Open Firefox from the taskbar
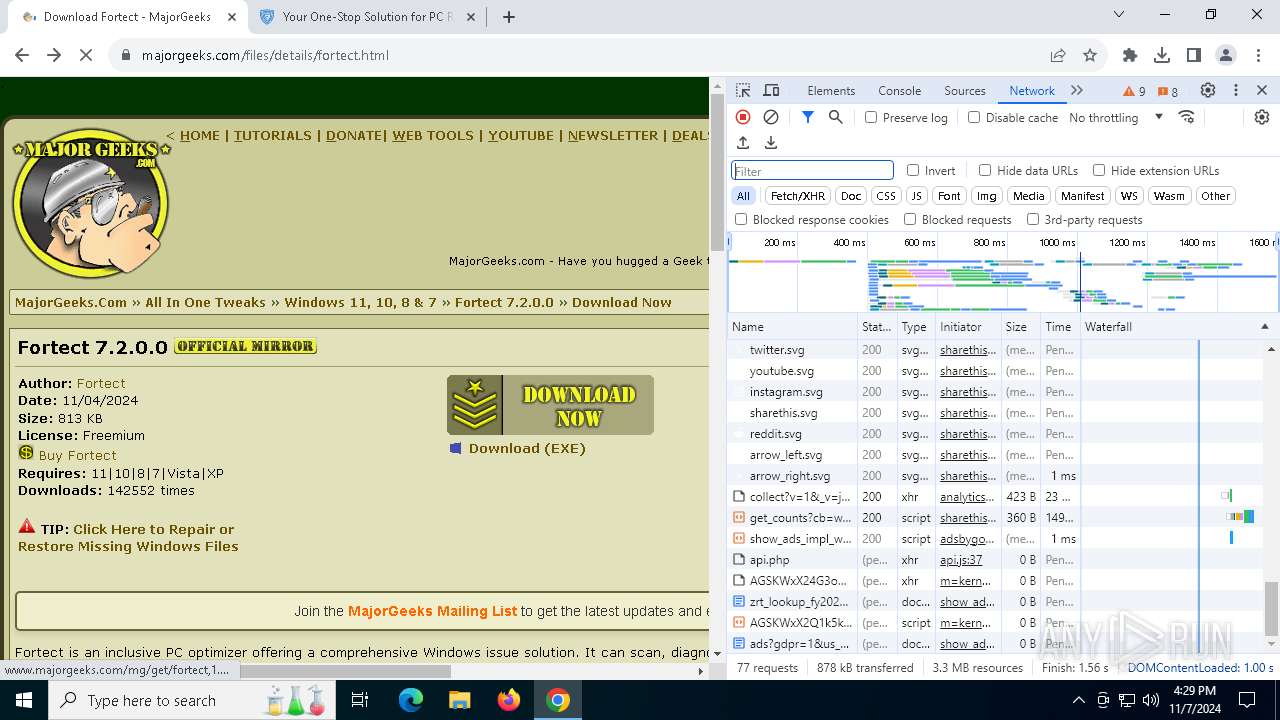 click(x=509, y=700)
